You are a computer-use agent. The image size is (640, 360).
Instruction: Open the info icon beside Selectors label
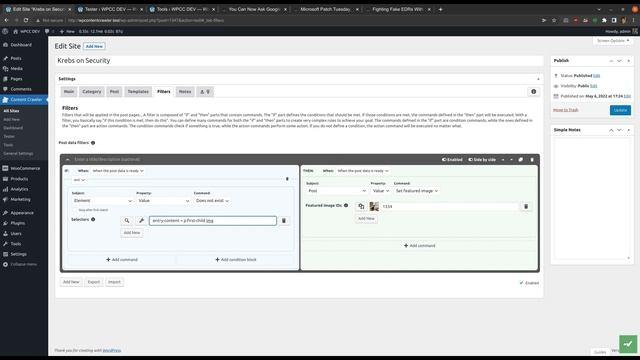(x=93, y=220)
